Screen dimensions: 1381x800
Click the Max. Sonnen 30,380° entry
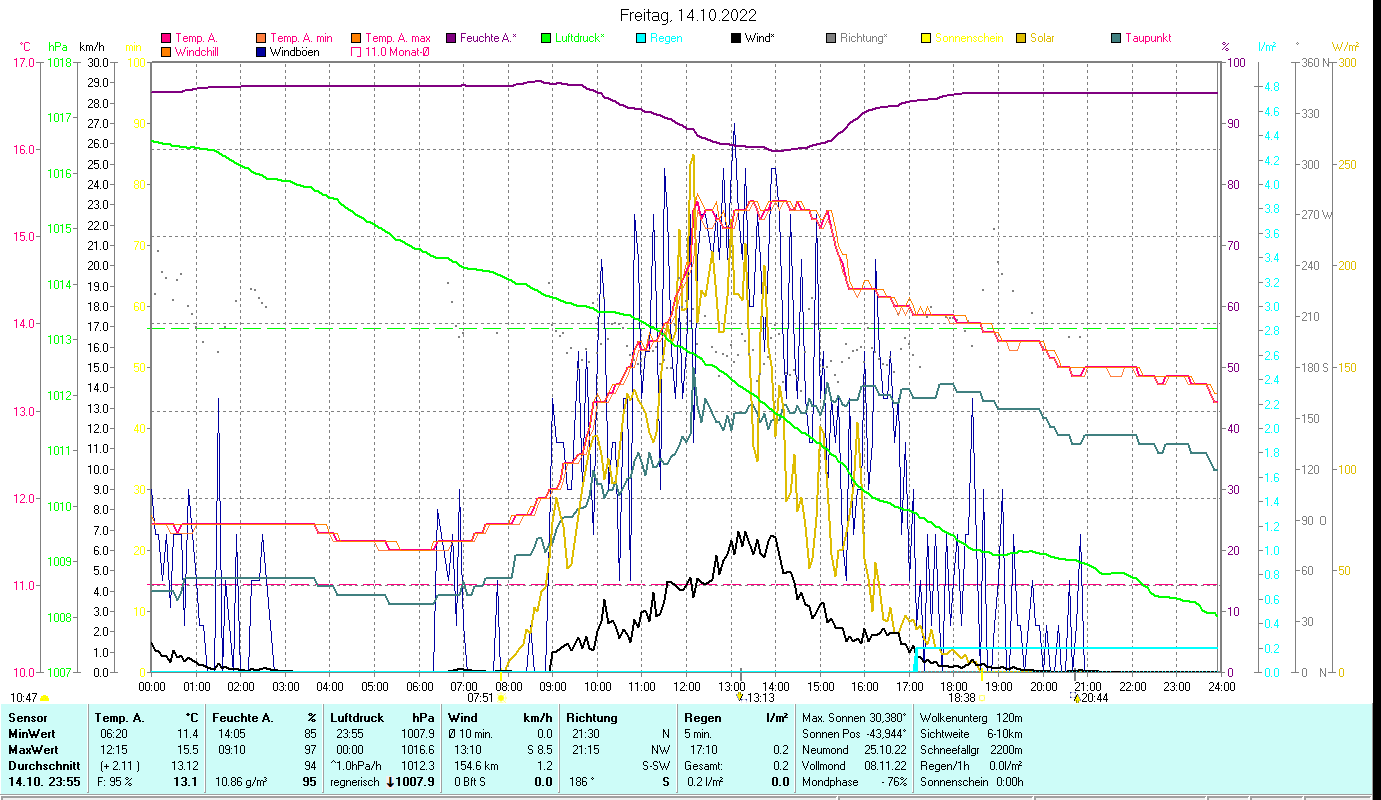click(854, 718)
